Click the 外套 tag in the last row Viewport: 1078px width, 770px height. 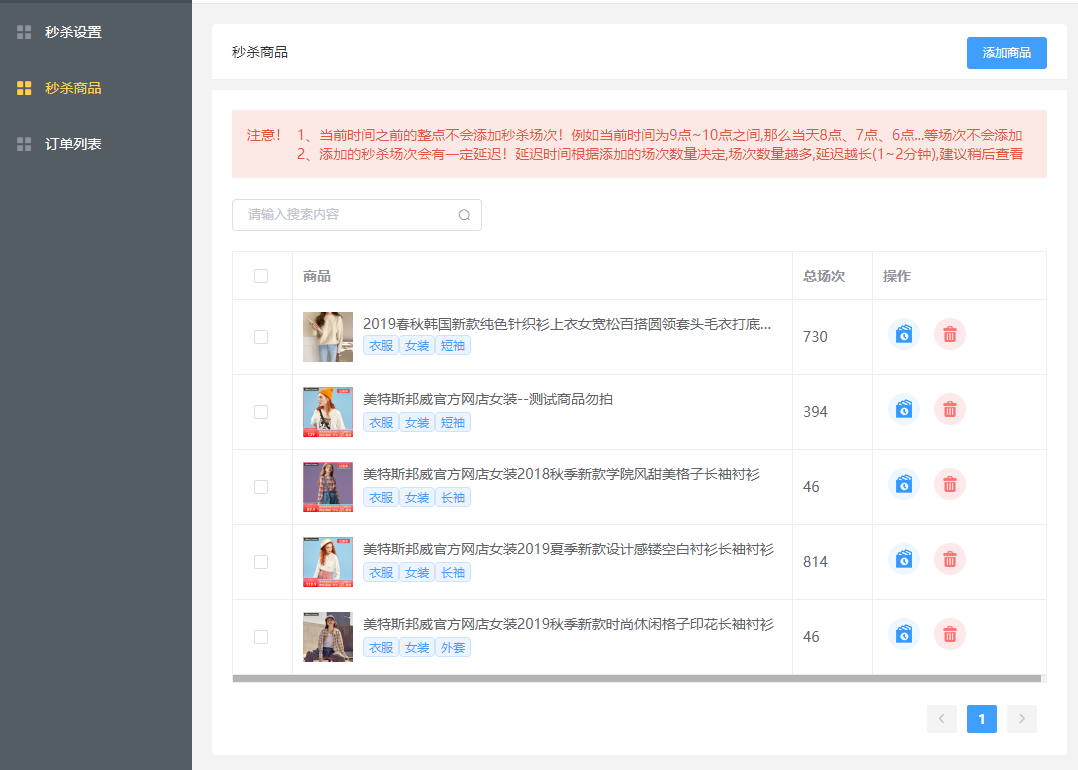(x=453, y=648)
